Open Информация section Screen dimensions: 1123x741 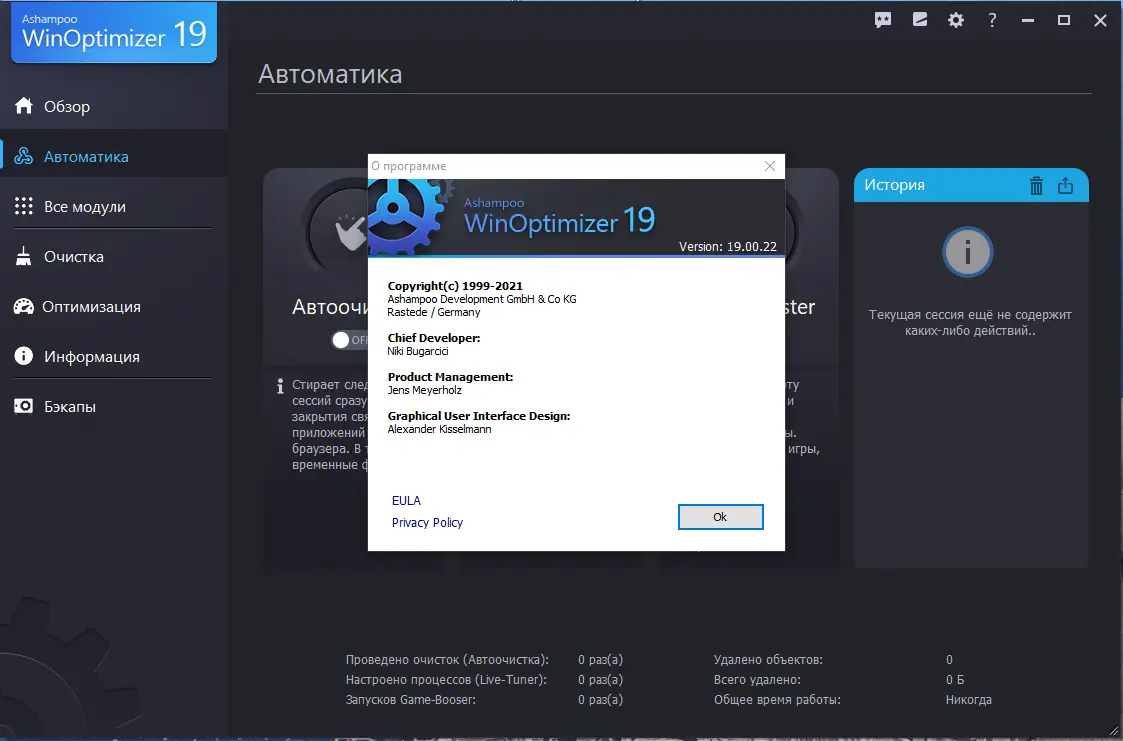click(115, 357)
